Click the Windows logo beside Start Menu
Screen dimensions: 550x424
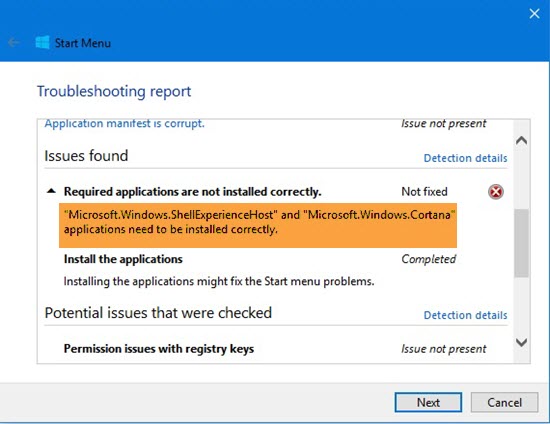(x=42, y=43)
